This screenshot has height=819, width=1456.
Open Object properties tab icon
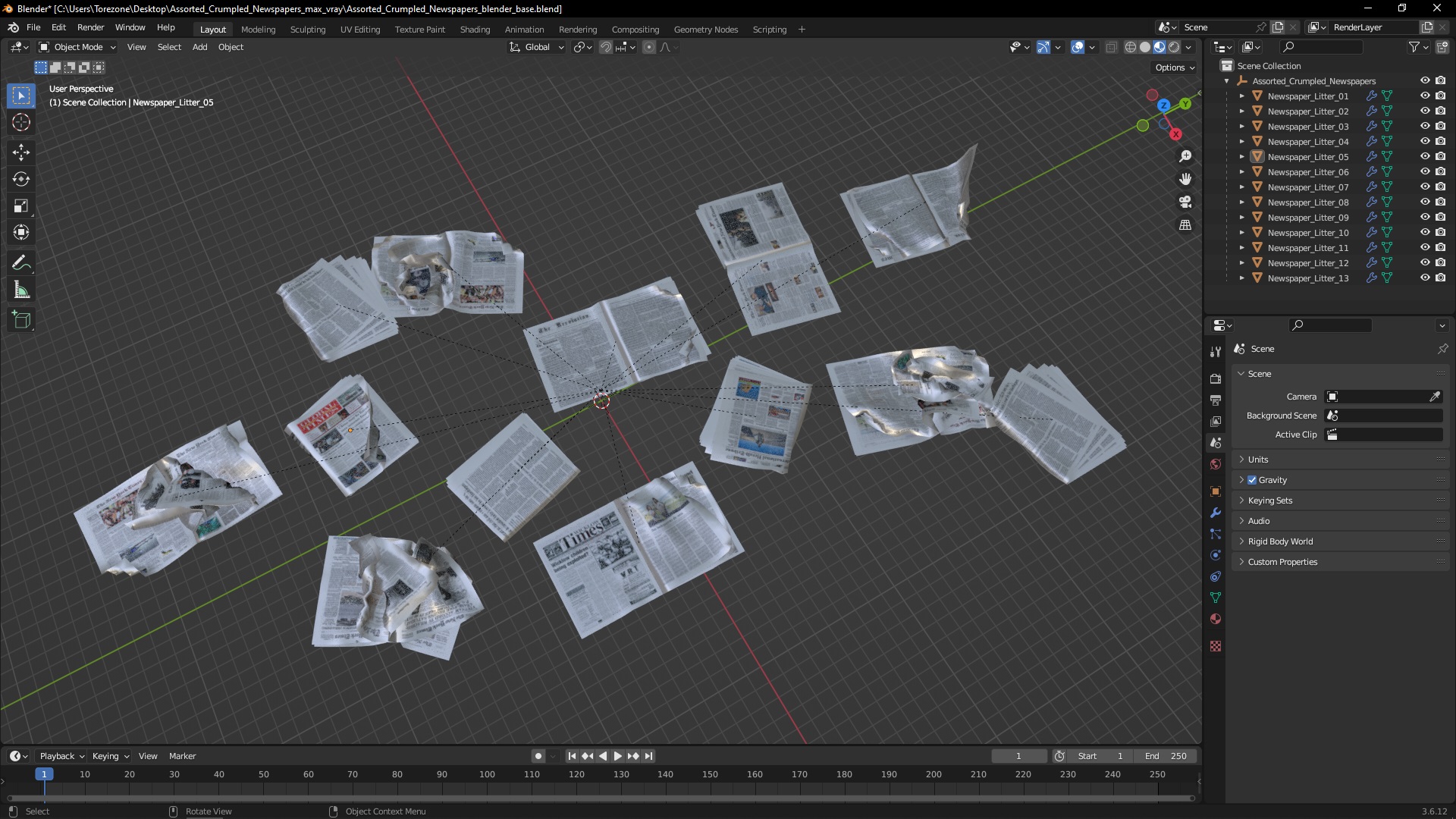(x=1216, y=491)
